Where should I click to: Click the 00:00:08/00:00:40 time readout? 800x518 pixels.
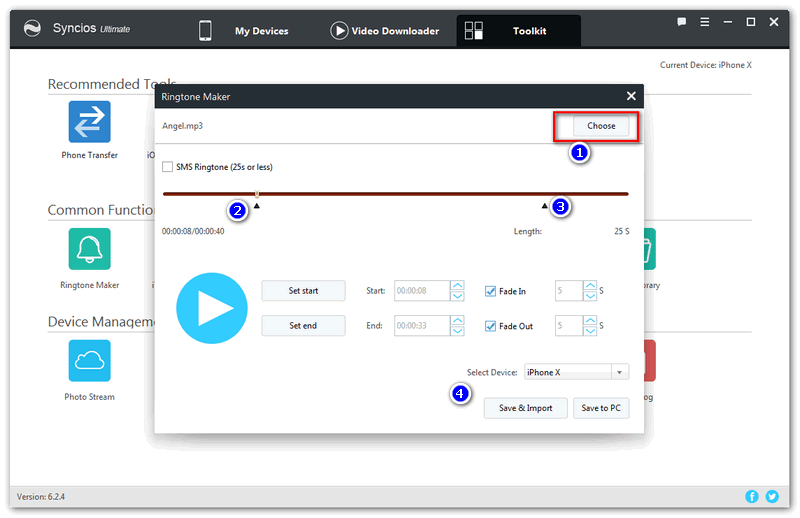point(193,231)
